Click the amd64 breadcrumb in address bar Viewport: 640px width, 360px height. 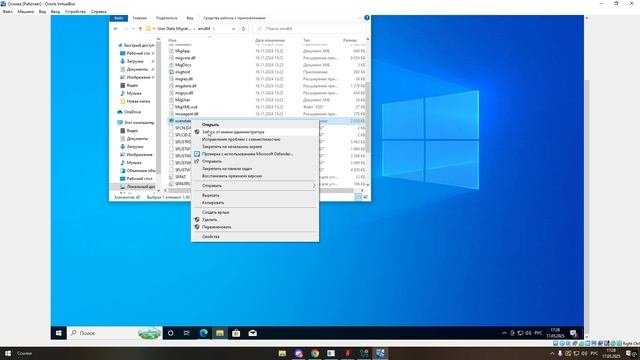[204, 29]
